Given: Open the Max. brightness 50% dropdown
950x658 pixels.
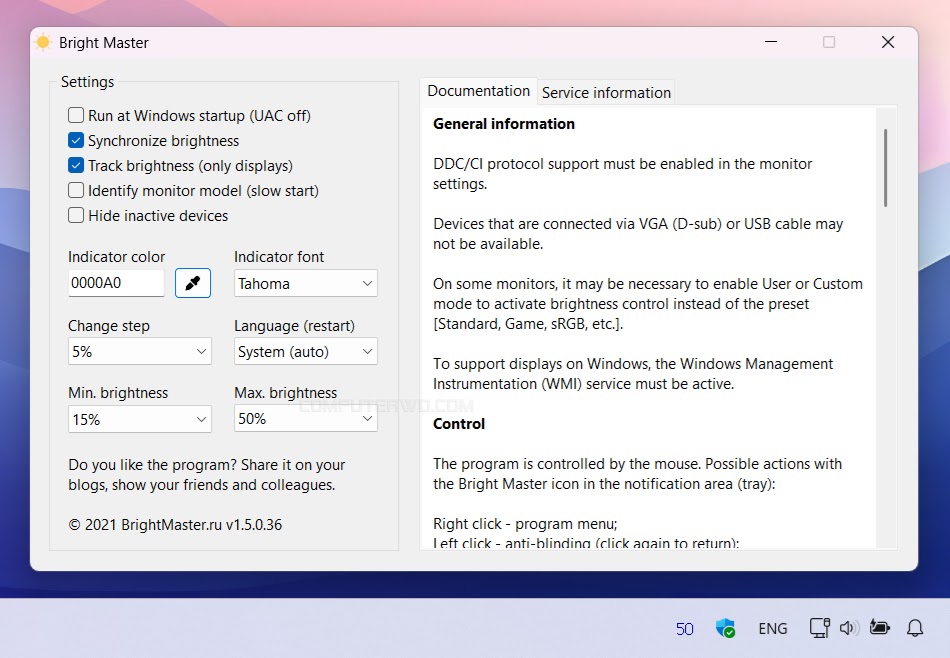Looking at the screenshot, I should click(x=305, y=419).
